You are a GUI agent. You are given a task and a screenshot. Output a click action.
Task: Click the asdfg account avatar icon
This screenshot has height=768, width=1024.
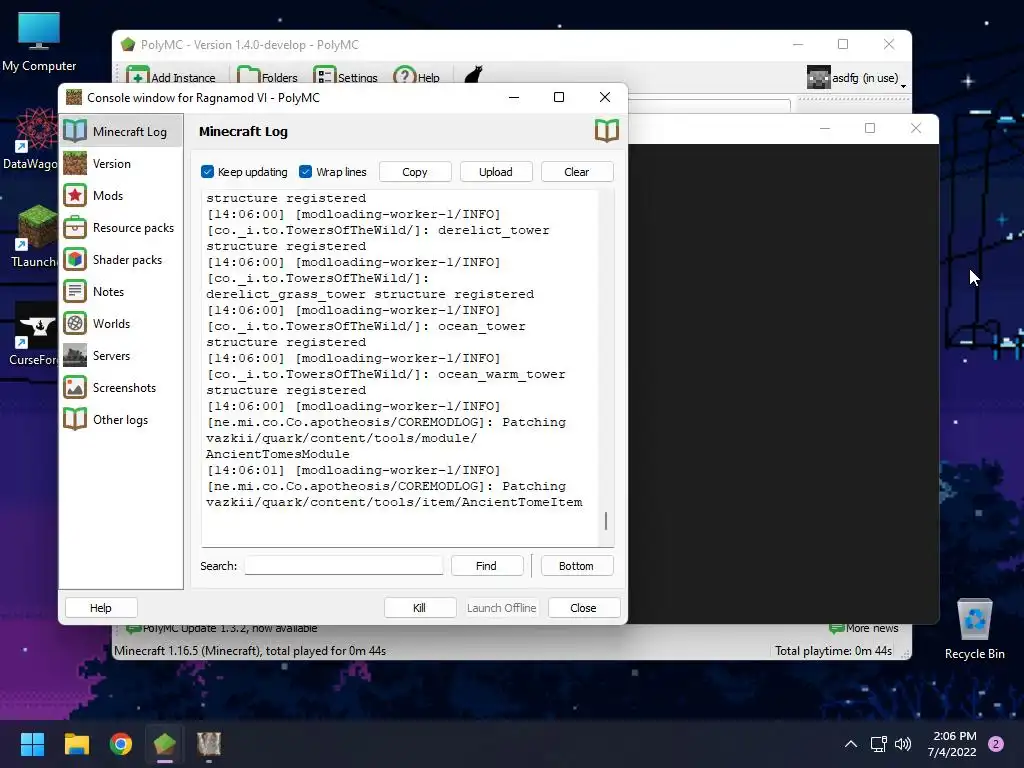(818, 78)
